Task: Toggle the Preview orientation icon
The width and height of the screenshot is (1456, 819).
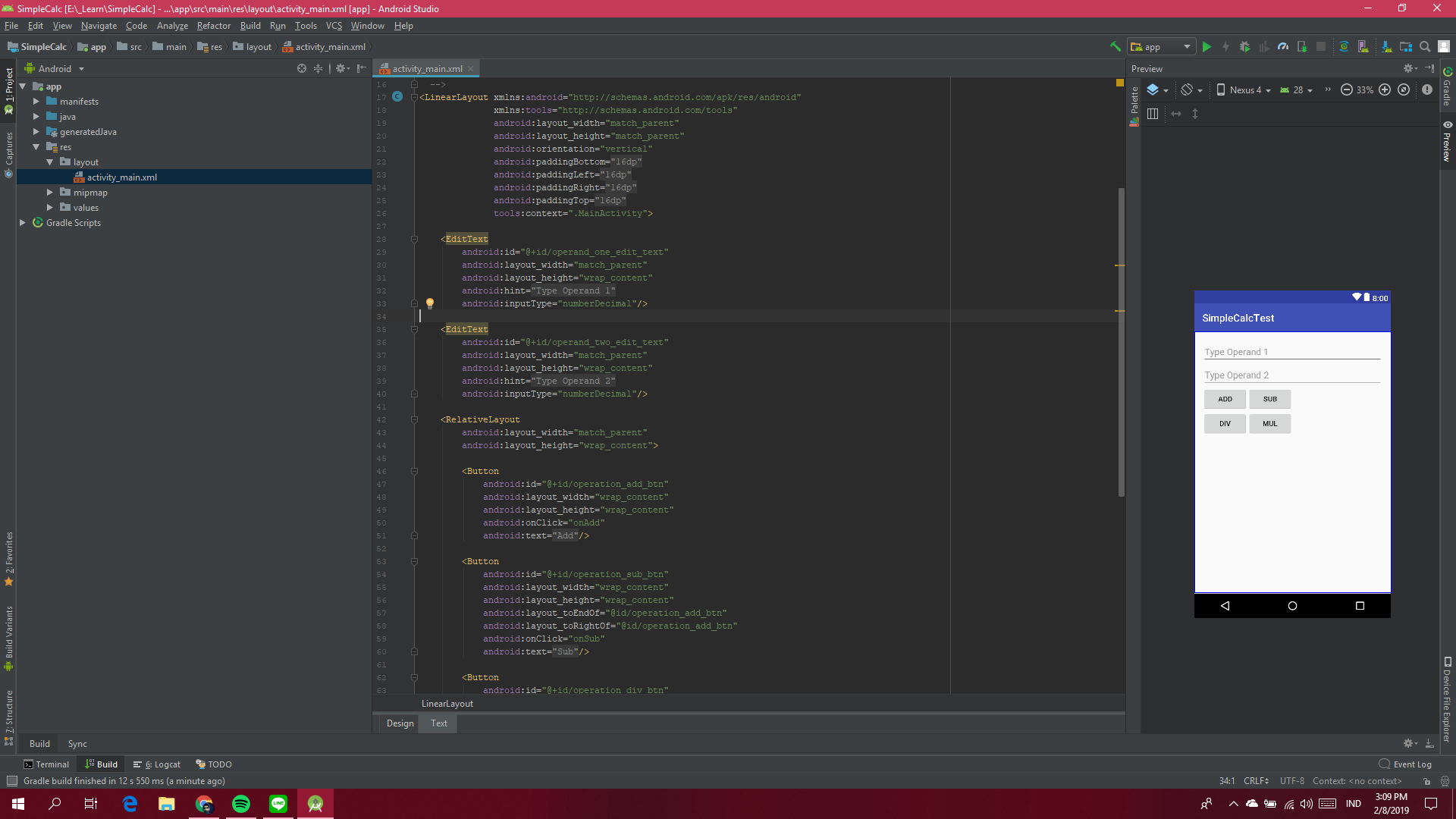Action: pos(1188,89)
